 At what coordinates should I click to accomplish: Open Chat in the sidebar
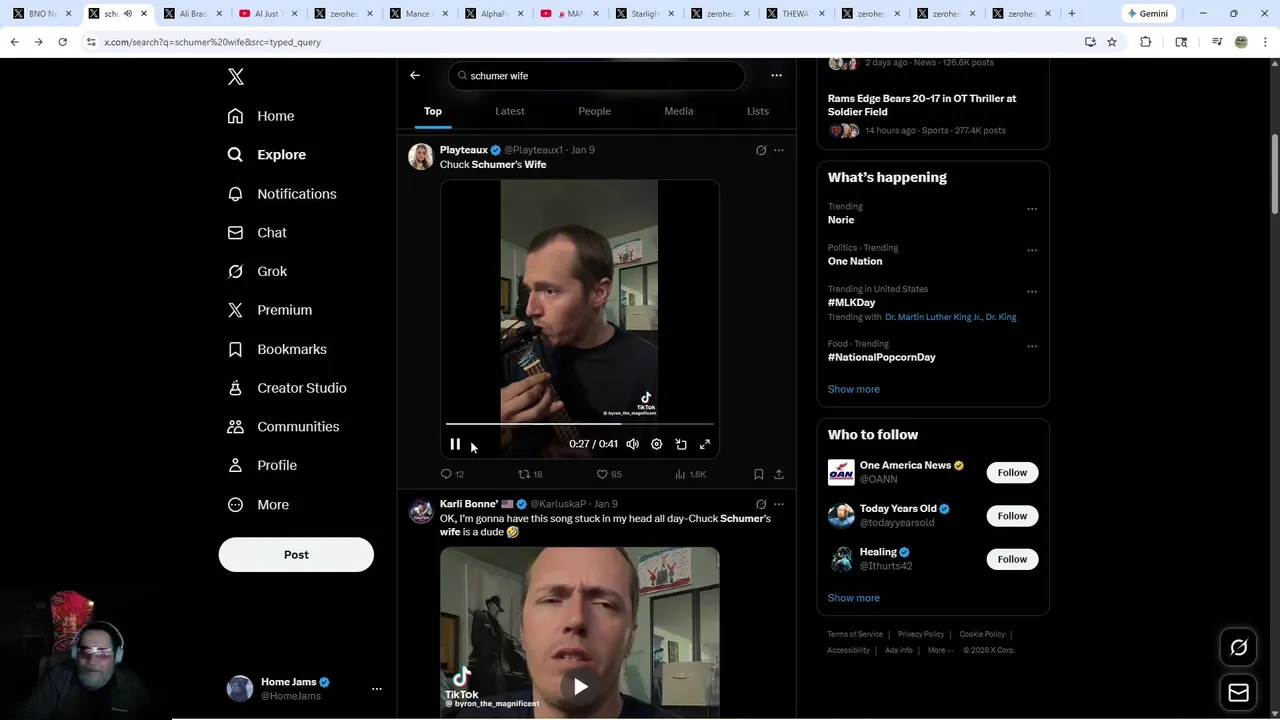(257, 232)
